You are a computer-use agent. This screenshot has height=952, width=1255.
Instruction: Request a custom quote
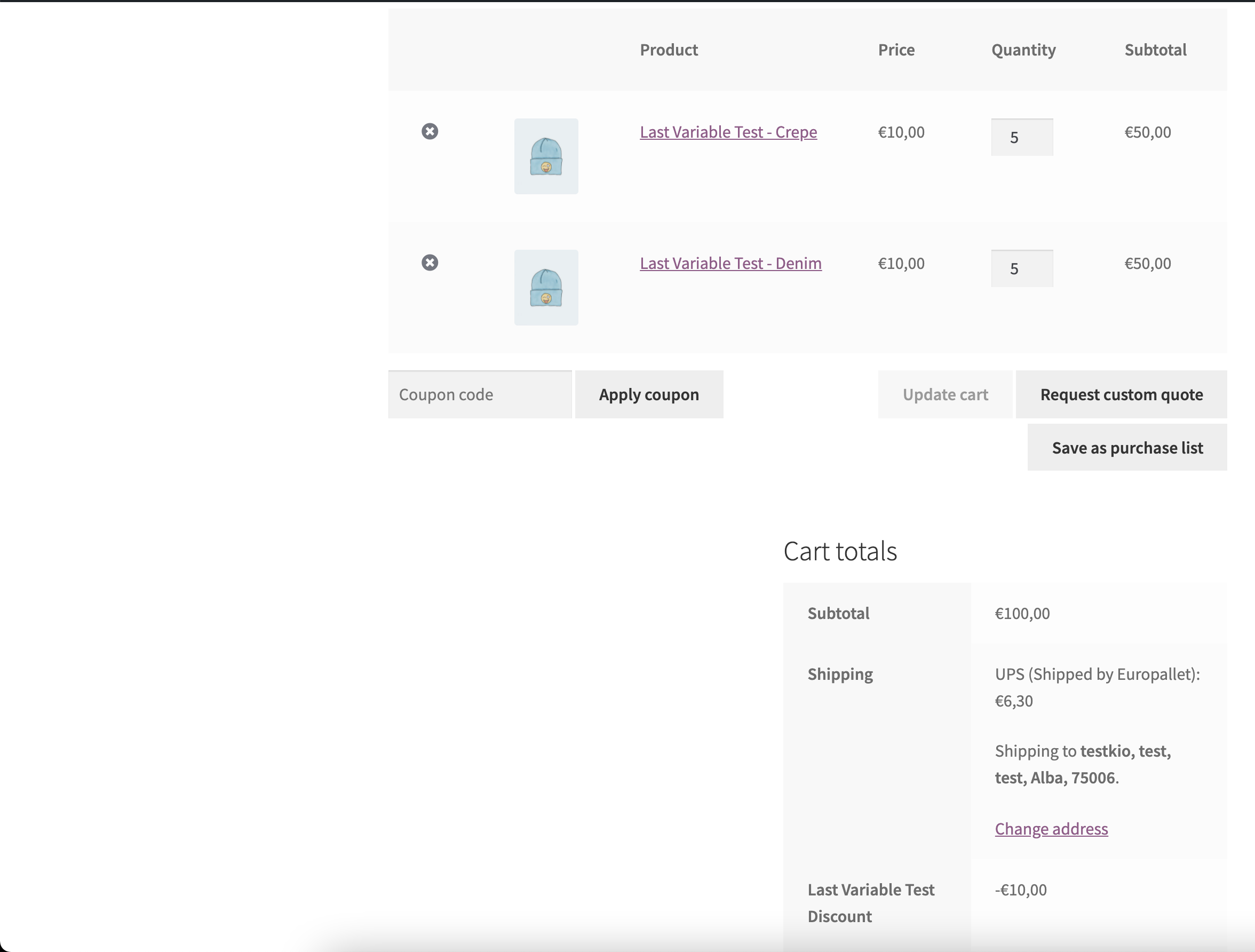pos(1121,394)
